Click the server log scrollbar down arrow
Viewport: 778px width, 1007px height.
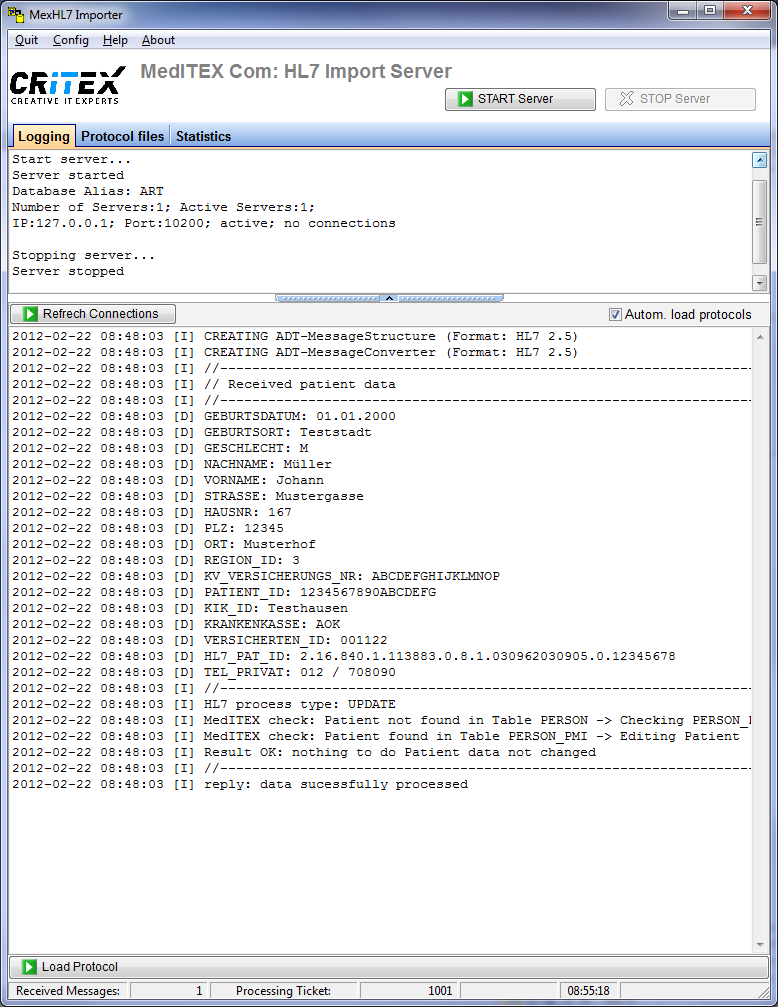click(x=759, y=283)
